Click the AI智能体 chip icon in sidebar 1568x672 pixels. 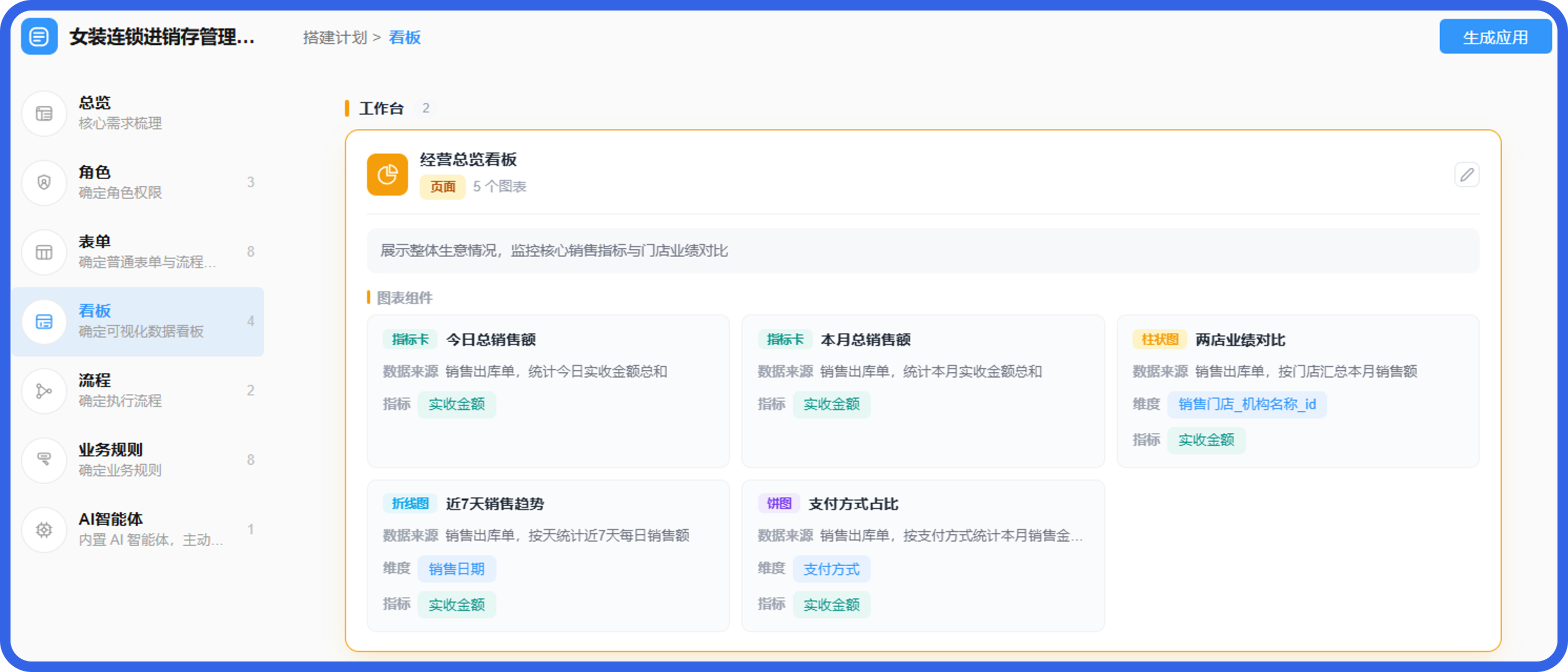(44, 530)
